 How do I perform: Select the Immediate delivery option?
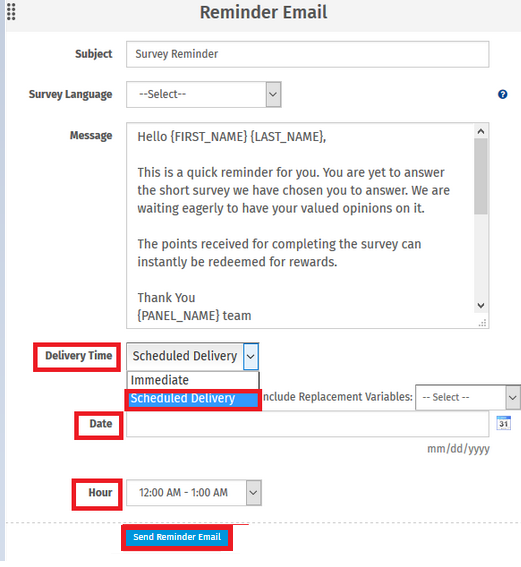[193, 380]
